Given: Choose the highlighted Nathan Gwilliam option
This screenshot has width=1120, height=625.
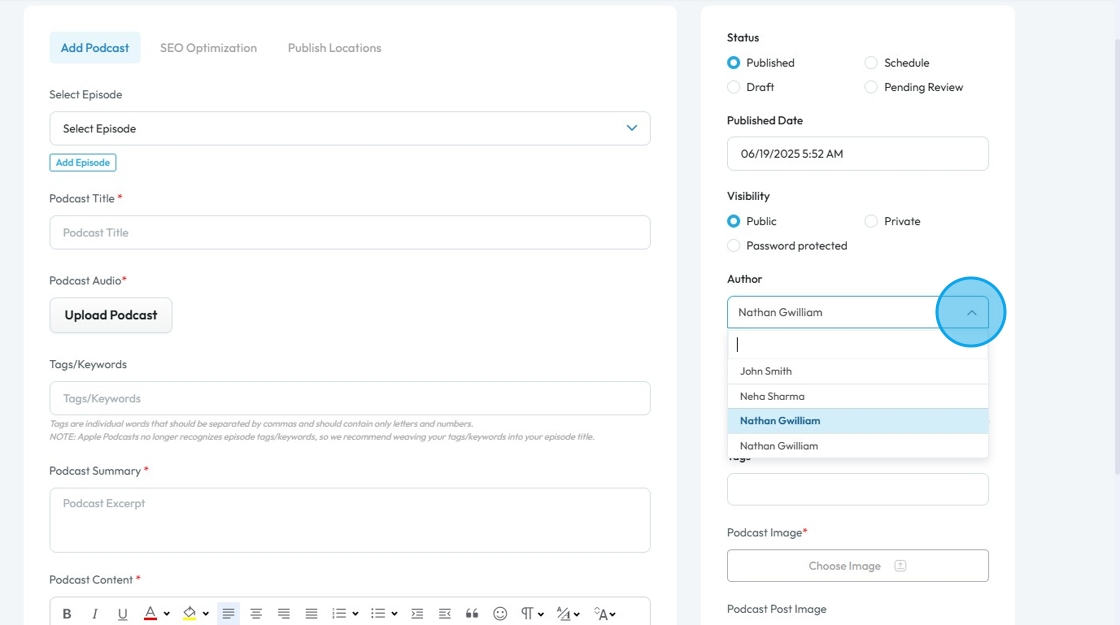Looking at the screenshot, I should [x=858, y=421].
